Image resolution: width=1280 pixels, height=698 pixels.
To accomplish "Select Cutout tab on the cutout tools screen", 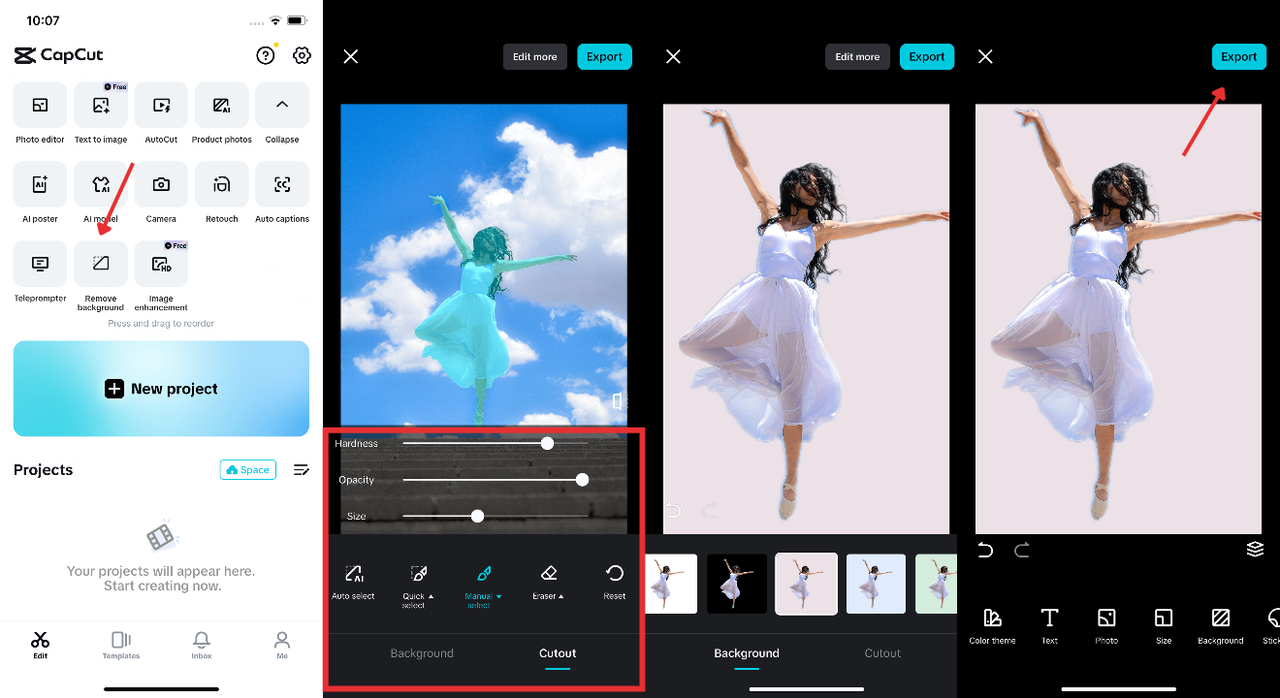I will click(558, 653).
